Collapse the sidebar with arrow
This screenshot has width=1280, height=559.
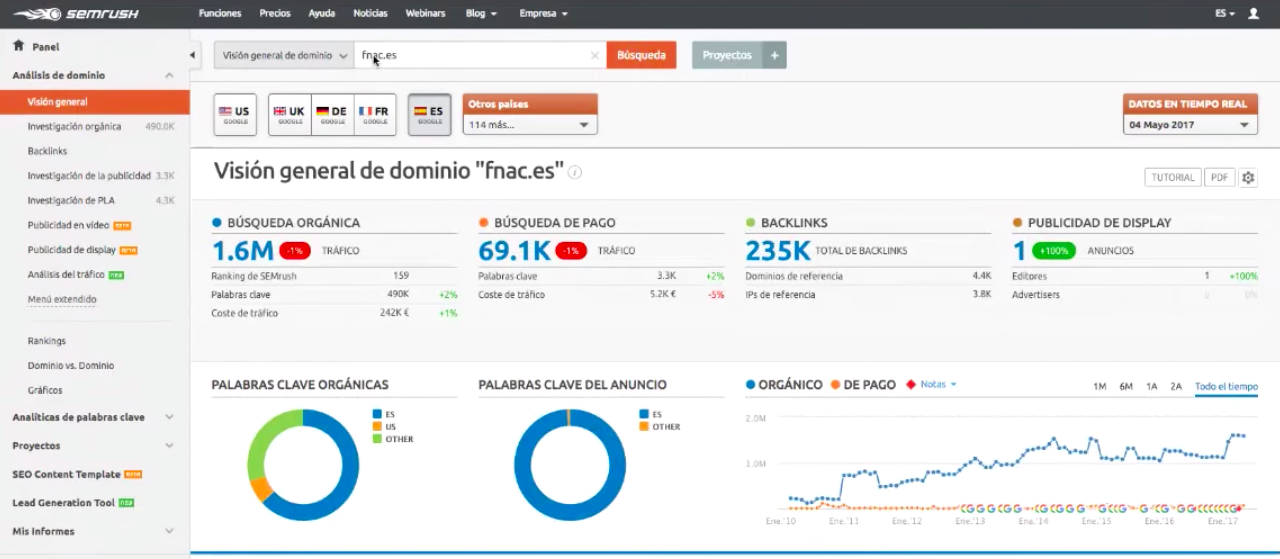tap(193, 55)
